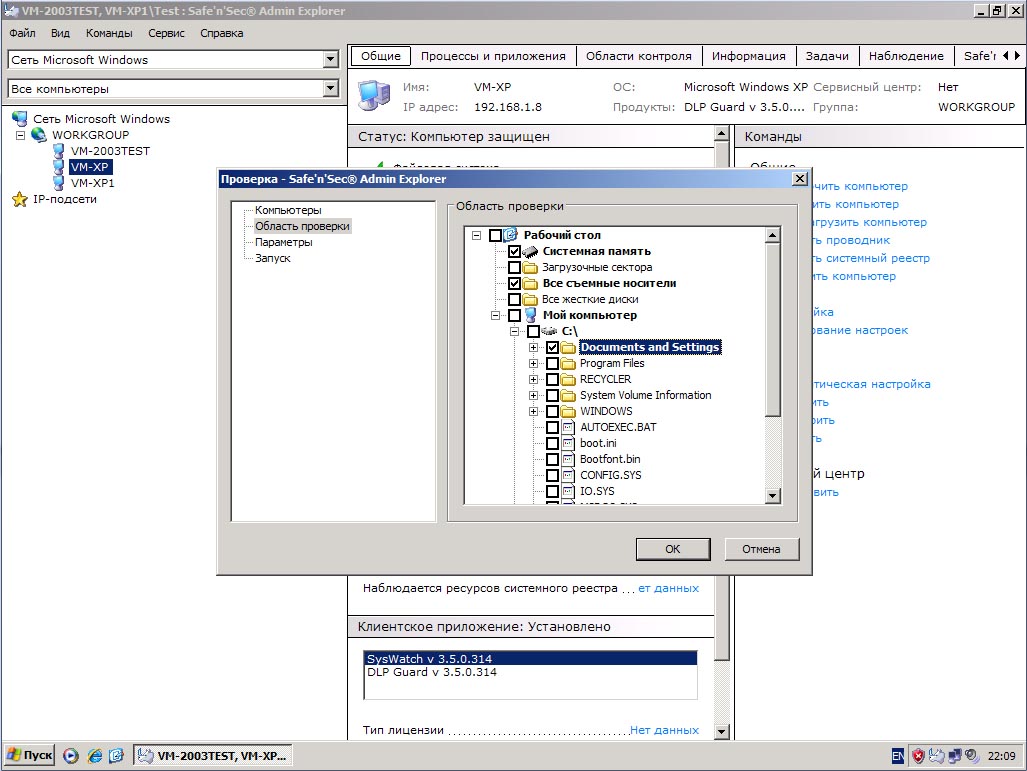Click the Рабочий стол desktop icon
The height and width of the screenshot is (771, 1027).
pyautogui.click(x=511, y=235)
